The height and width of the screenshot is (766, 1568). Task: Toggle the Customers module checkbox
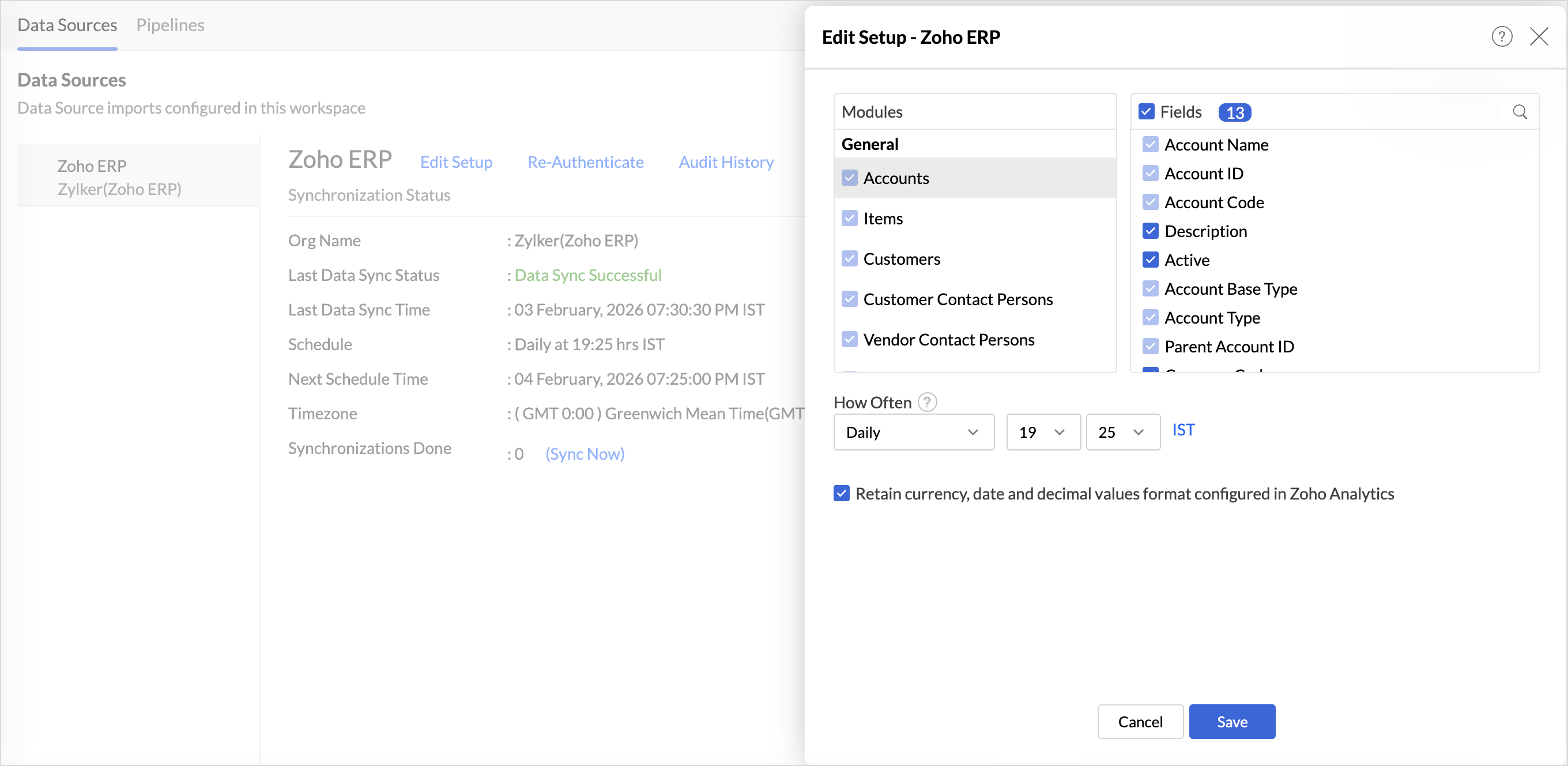pyautogui.click(x=849, y=259)
